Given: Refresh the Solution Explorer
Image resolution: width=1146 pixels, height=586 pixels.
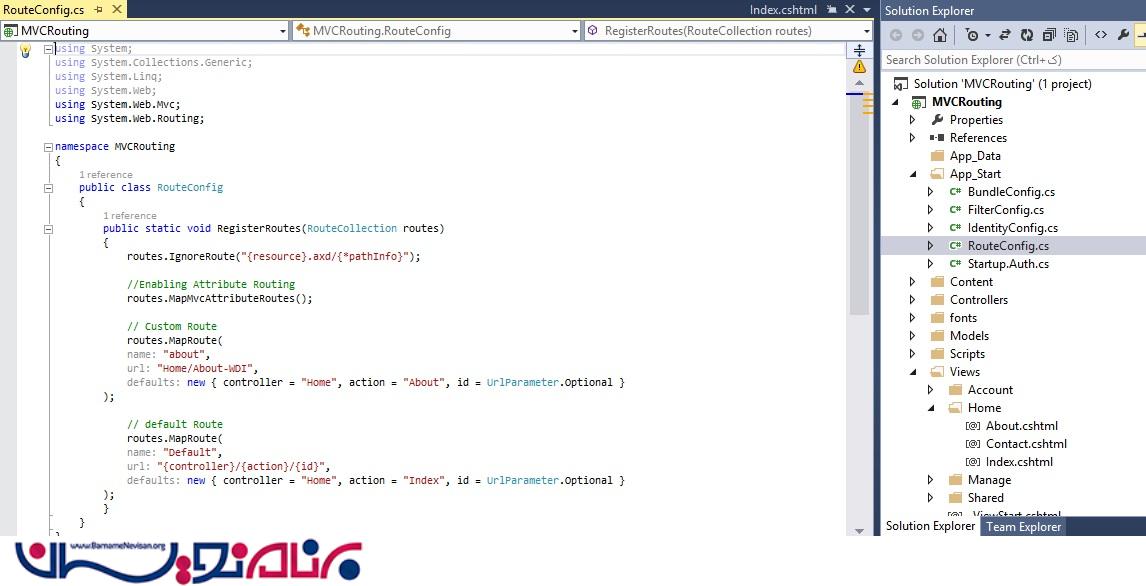Looking at the screenshot, I should (x=1027, y=35).
